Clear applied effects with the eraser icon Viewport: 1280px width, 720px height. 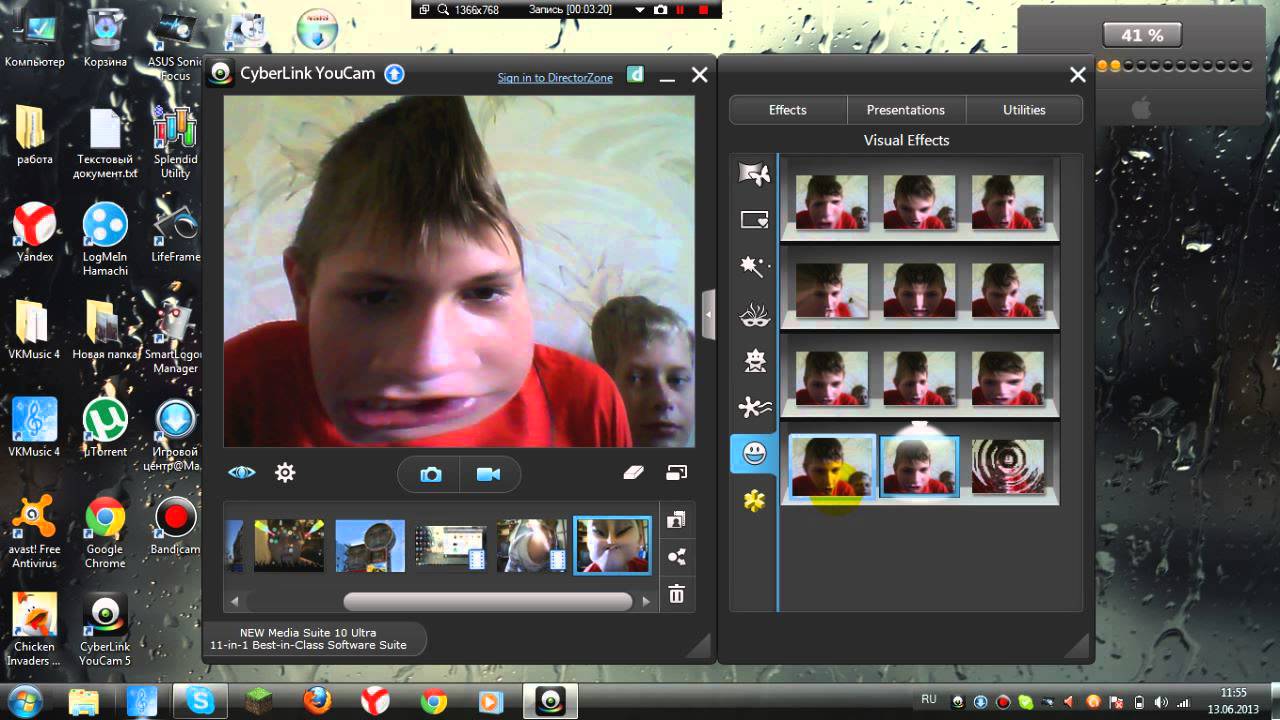click(x=633, y=472)
